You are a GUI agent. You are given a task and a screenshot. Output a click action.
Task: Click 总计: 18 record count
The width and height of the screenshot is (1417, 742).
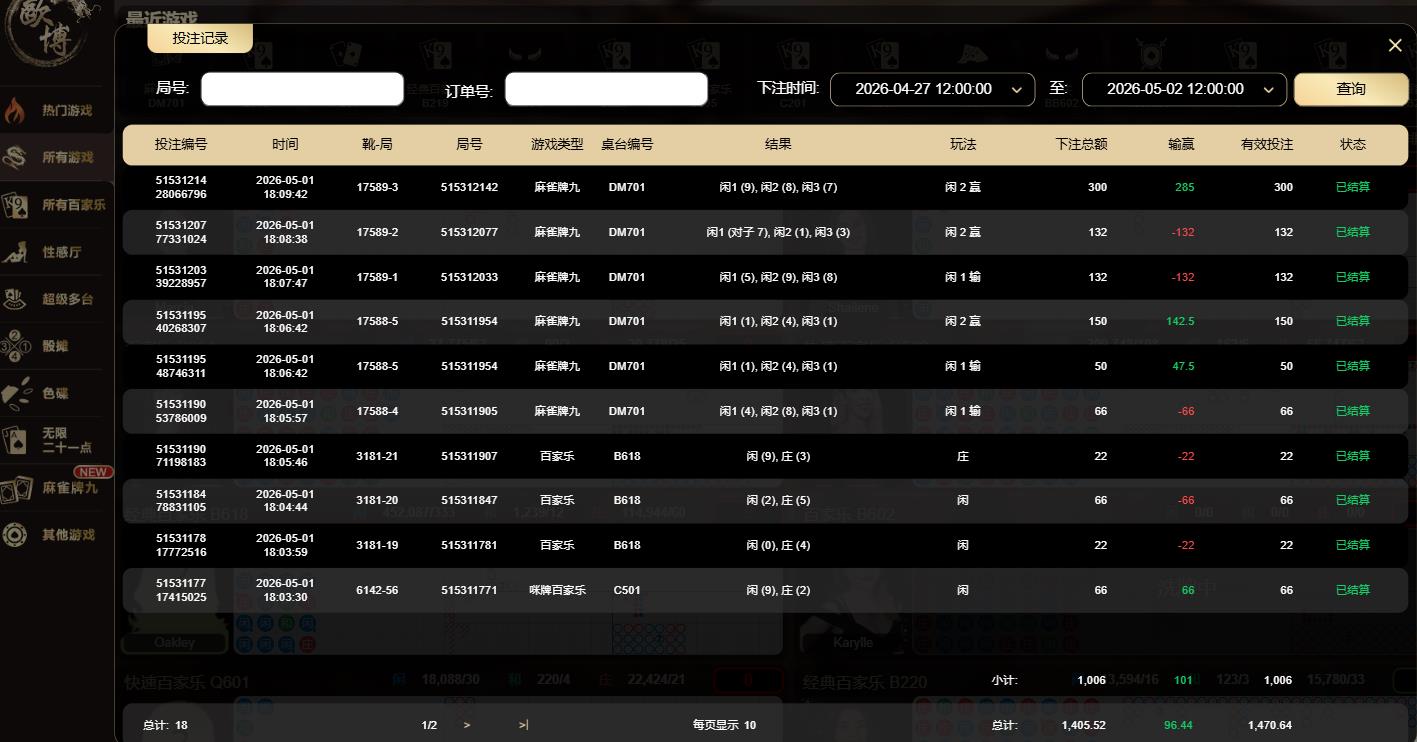[165, 725]
